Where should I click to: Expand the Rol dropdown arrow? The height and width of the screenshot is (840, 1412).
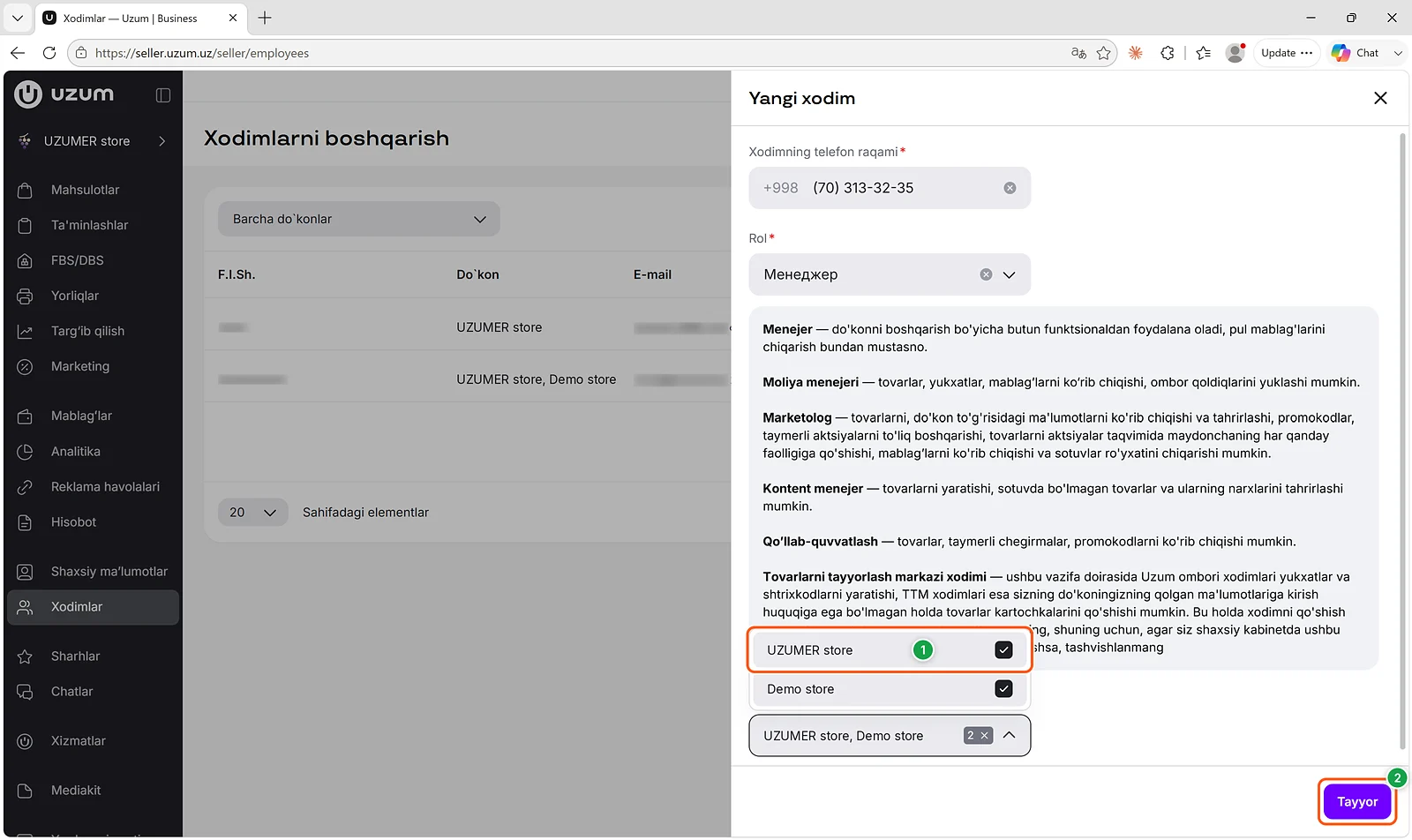click(1010, 274)
